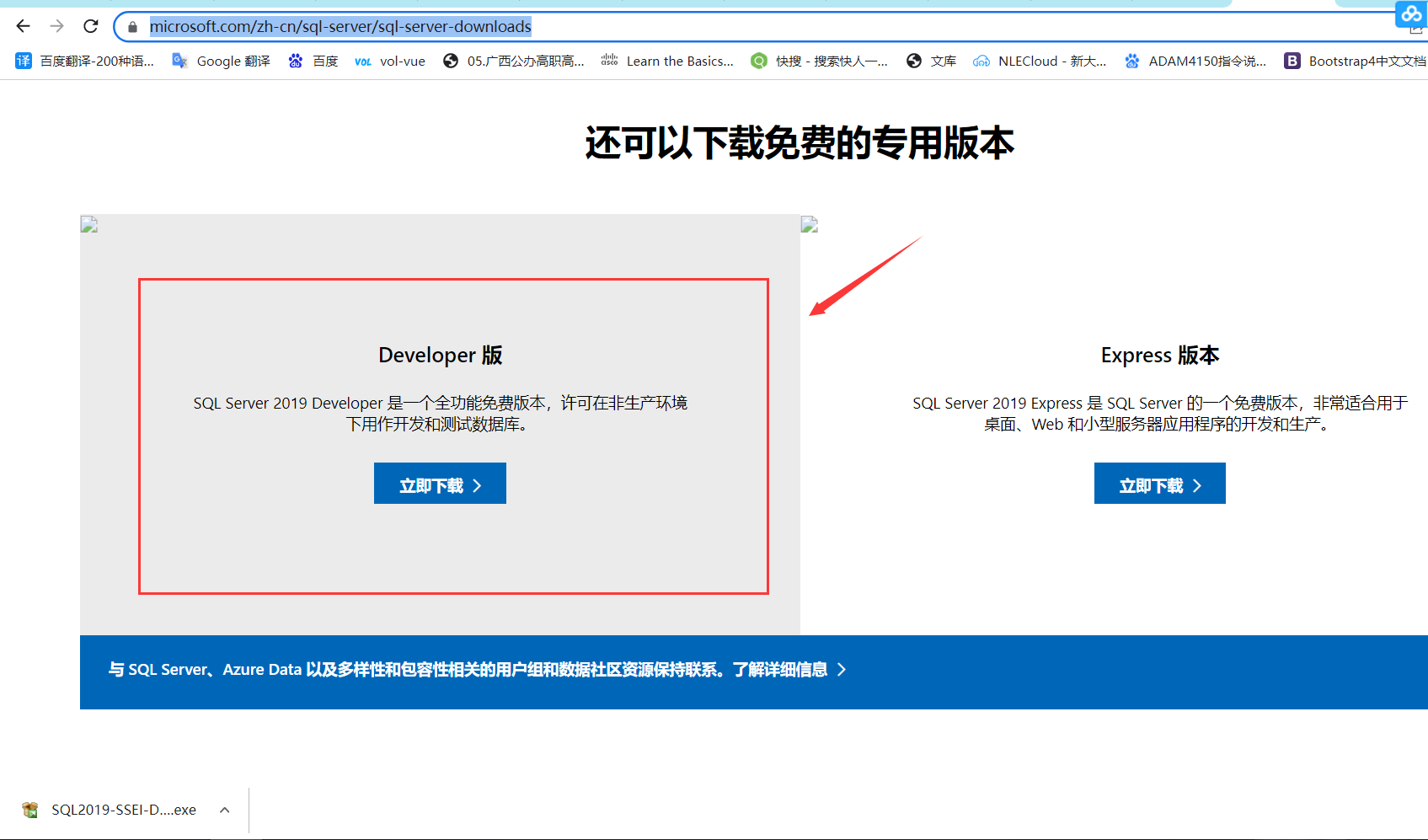Download Express edition with 立即下载 button
The image size is (1428, 840).
[x=1159, y=484]
